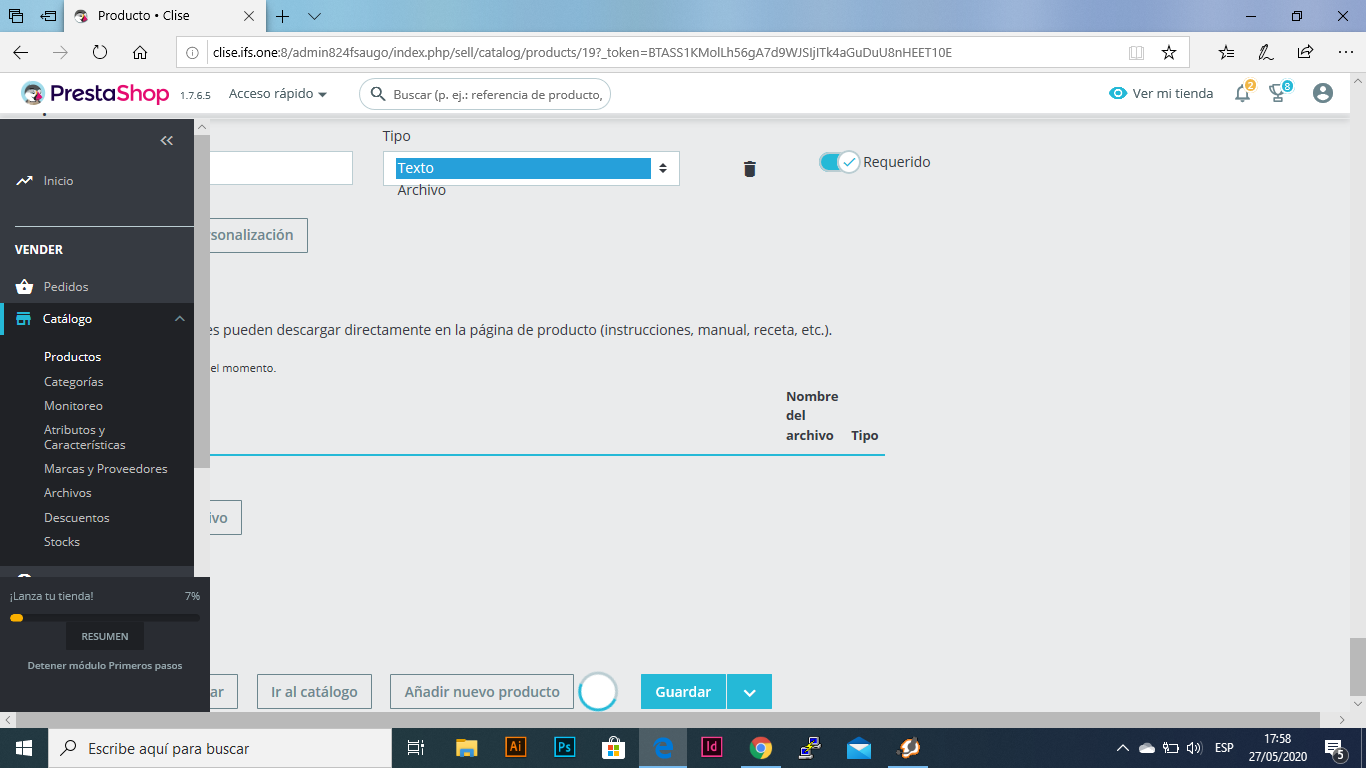Open reading view in address bar
The width and height of the screenshot is (1366, 768).
click(x=1136, y=52)
